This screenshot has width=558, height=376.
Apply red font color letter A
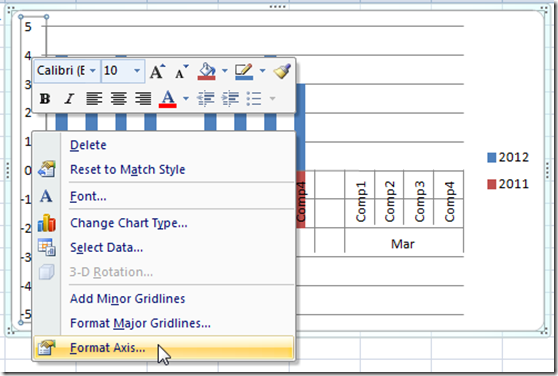168,99
